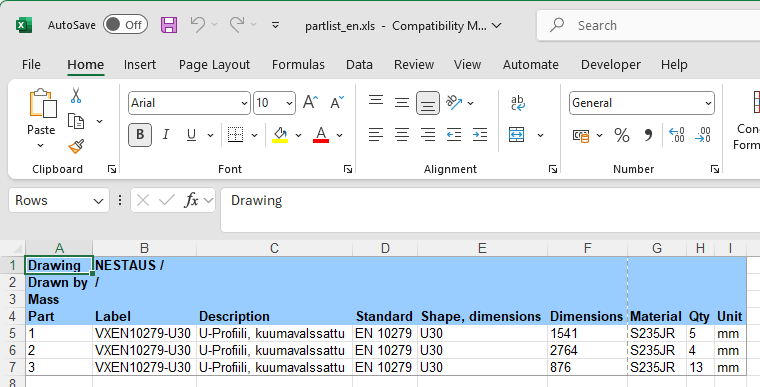760x387 pixels.
Task: Click the Redo arrow icon
Action: click(x=237, y=24)
